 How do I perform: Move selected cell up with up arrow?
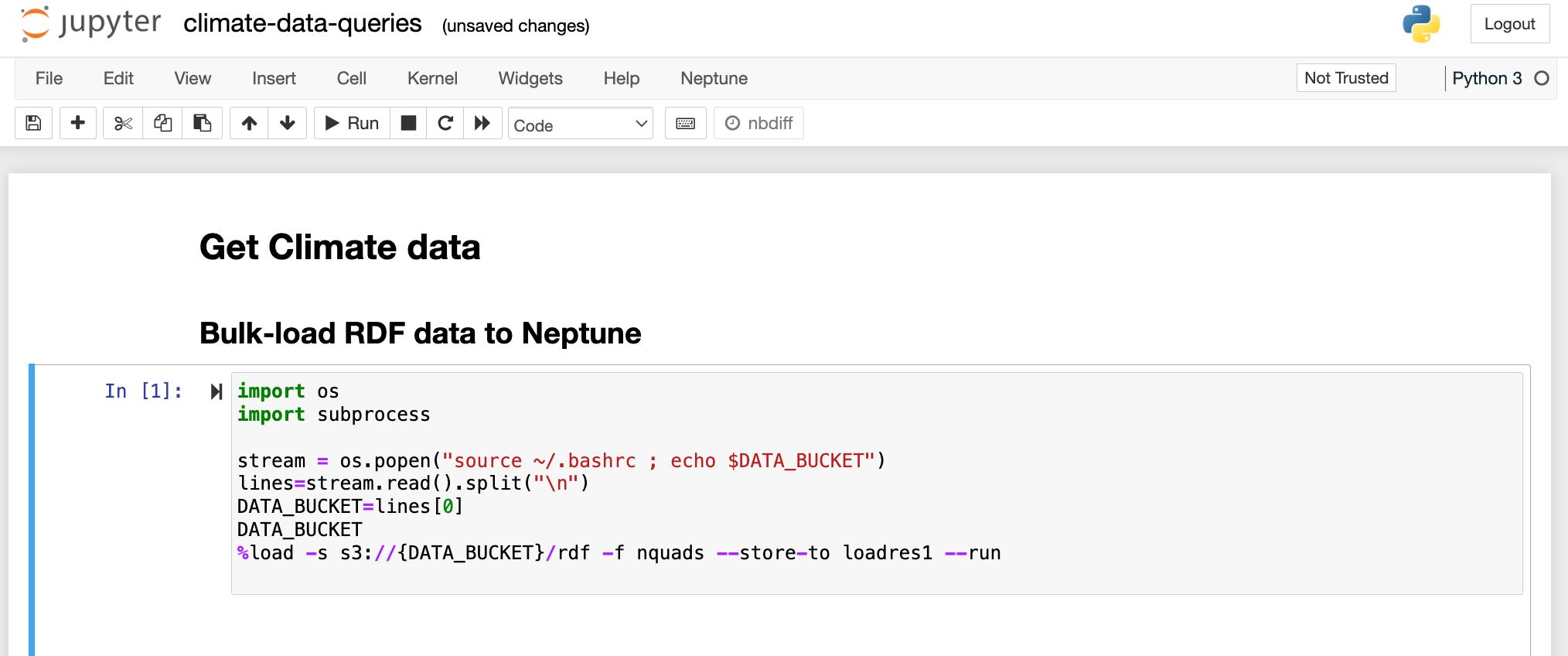[x=249, y=123]
